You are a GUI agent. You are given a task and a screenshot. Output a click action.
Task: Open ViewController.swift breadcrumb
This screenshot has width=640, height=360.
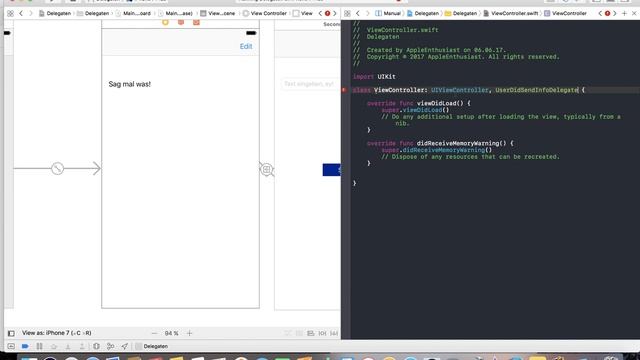click(x=510, y=13)
